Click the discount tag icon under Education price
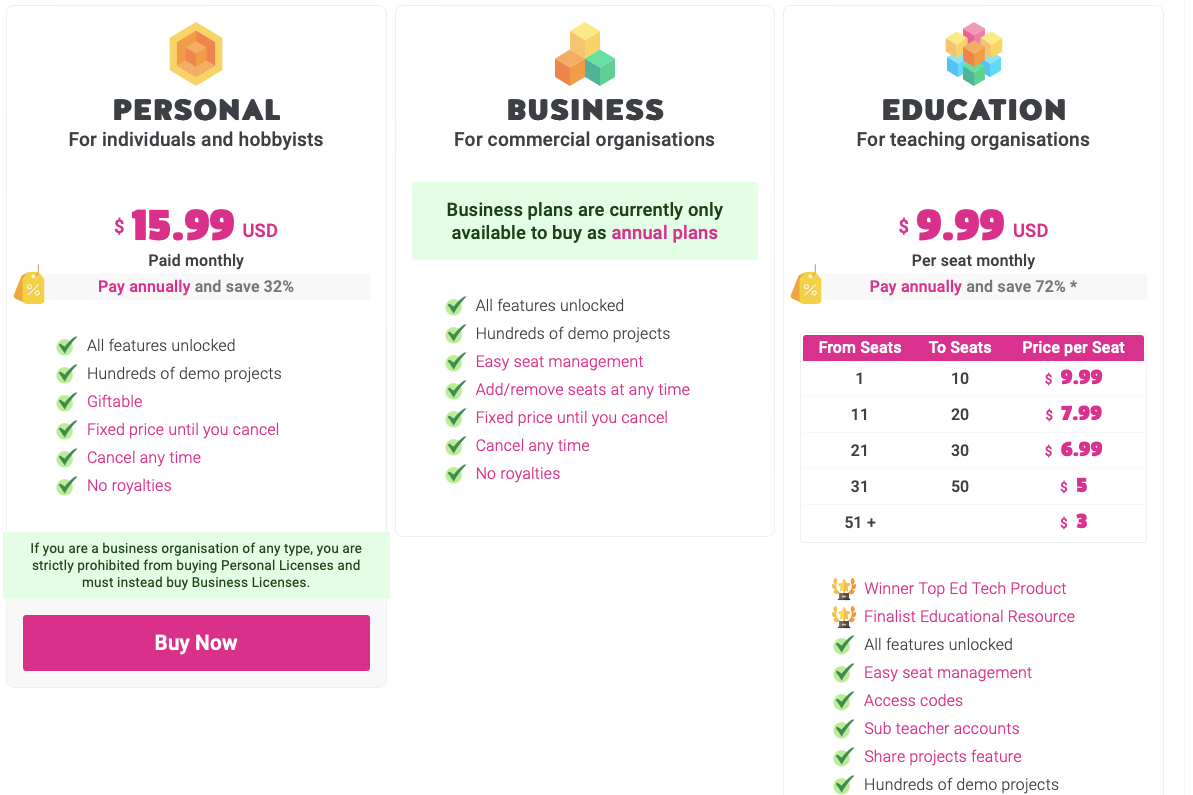 [x=806, y=286]
